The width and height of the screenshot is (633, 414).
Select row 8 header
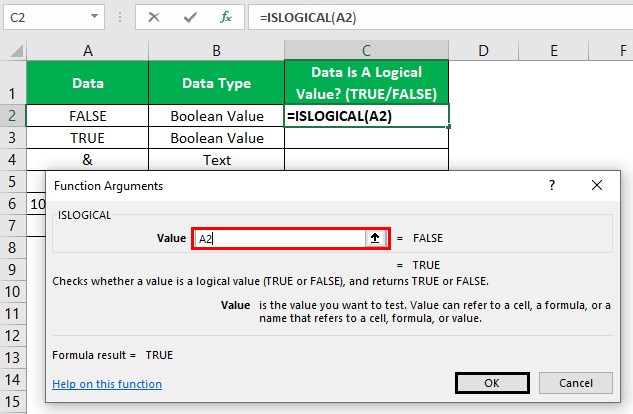[13, 247]
